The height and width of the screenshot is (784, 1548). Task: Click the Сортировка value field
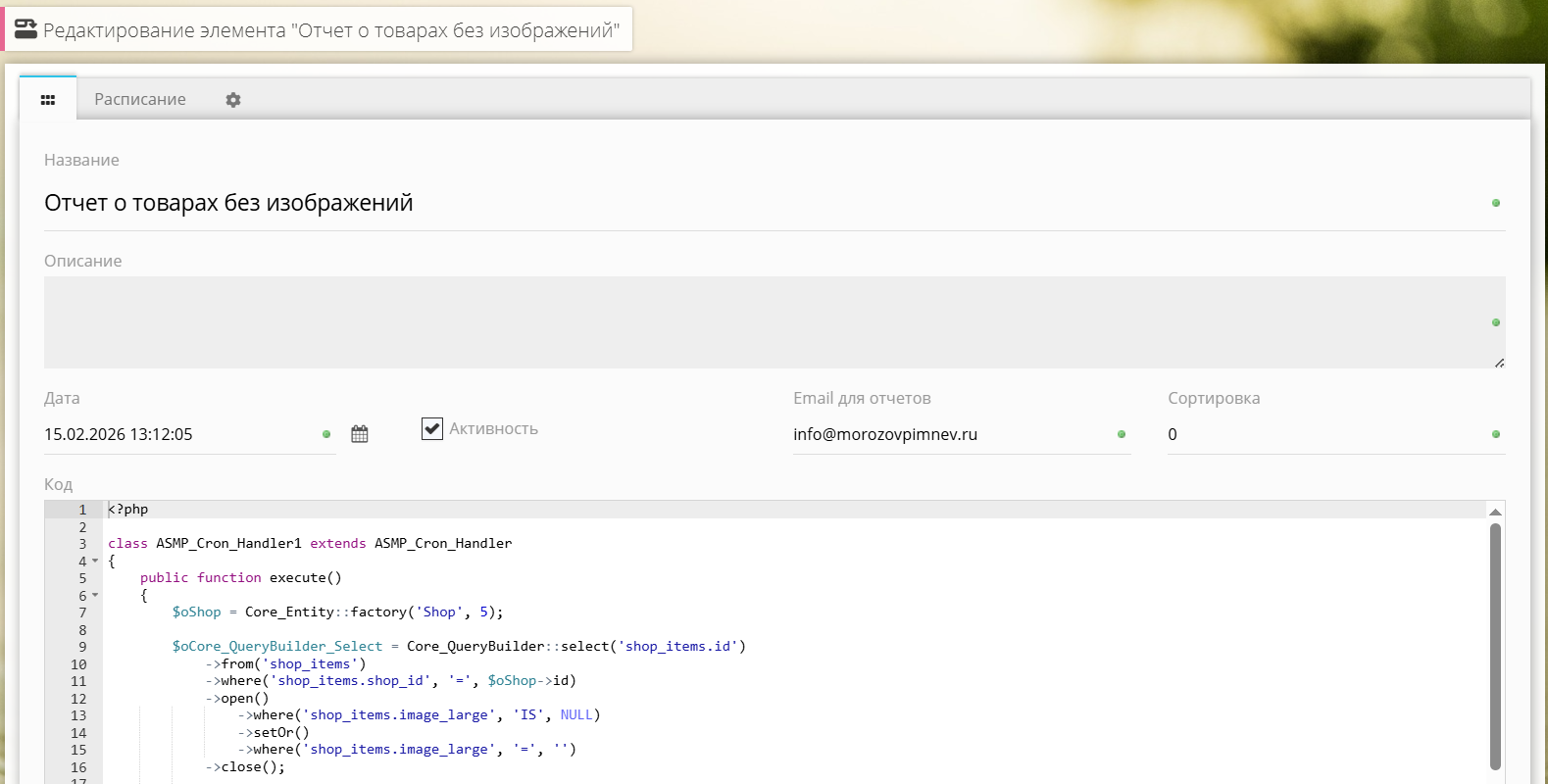1323,434
